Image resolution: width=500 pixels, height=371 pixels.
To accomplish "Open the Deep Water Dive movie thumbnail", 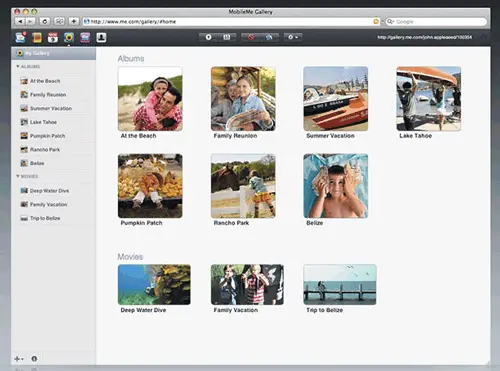I will (x=154, y=285).
